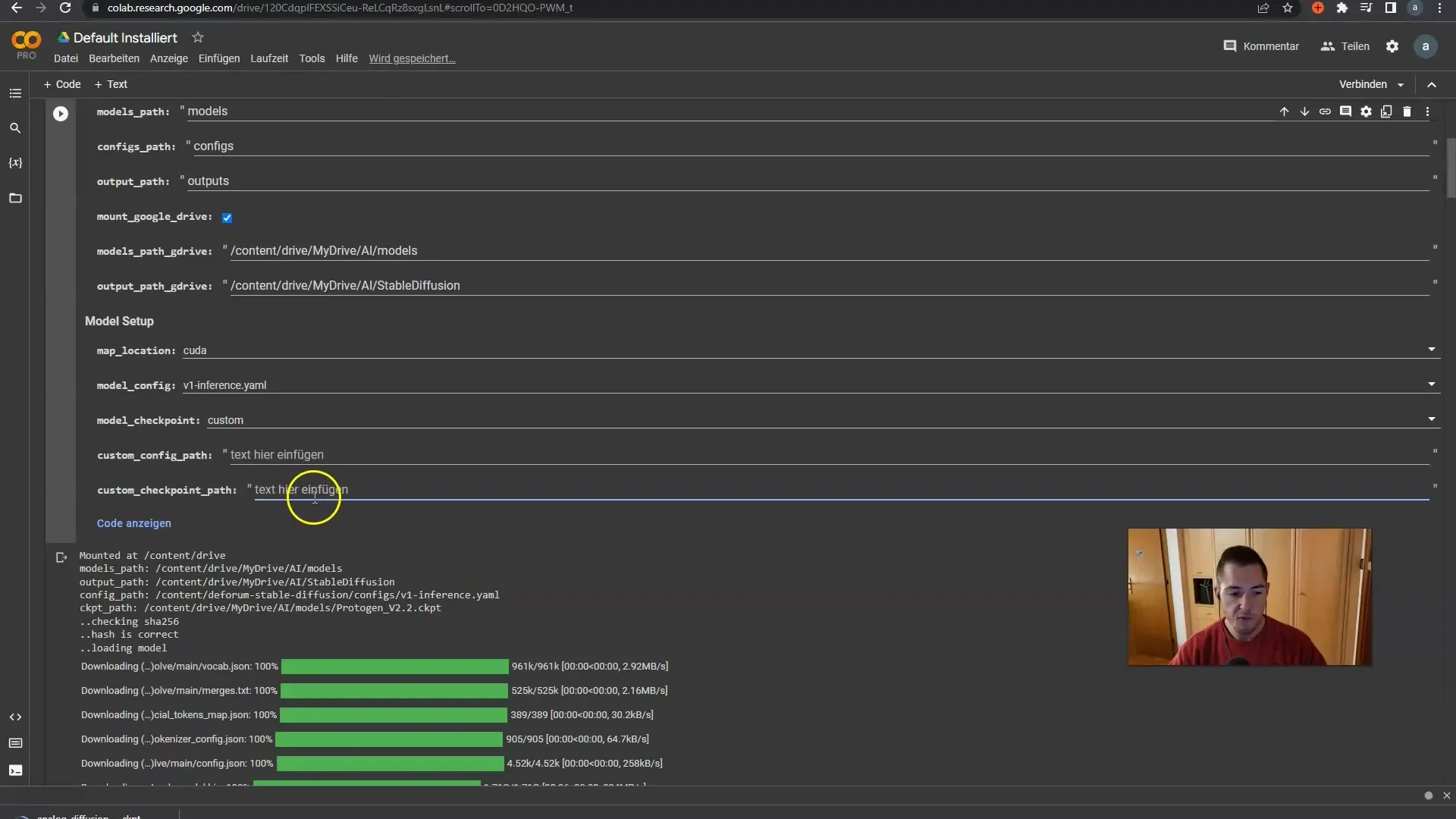The image size is (1456, 819).
Task: Add a new Code cell
Action: click(62, 84)
